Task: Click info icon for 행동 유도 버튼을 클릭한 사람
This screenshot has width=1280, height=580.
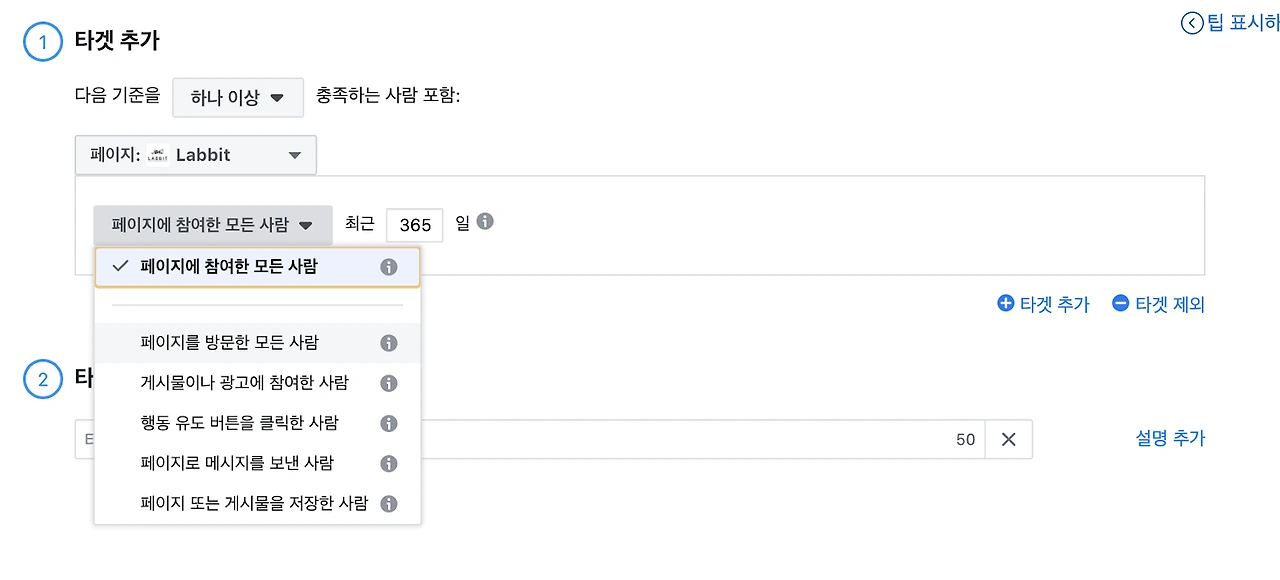Action: point(389,423)
